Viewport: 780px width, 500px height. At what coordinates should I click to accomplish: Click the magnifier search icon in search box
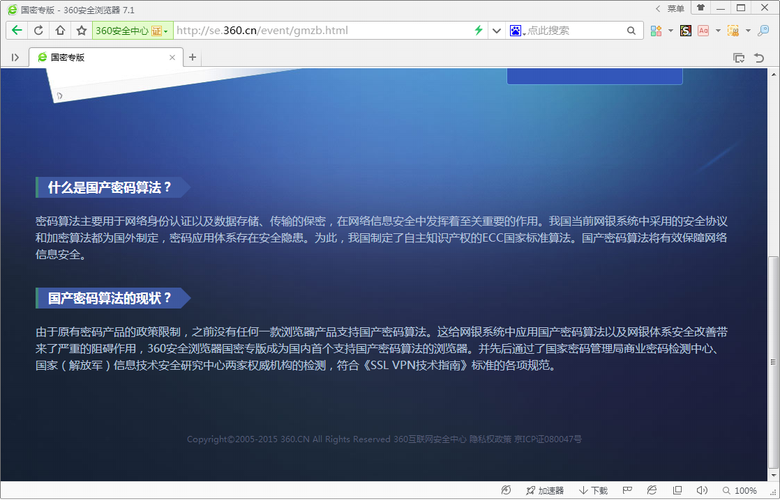point(632,31)
